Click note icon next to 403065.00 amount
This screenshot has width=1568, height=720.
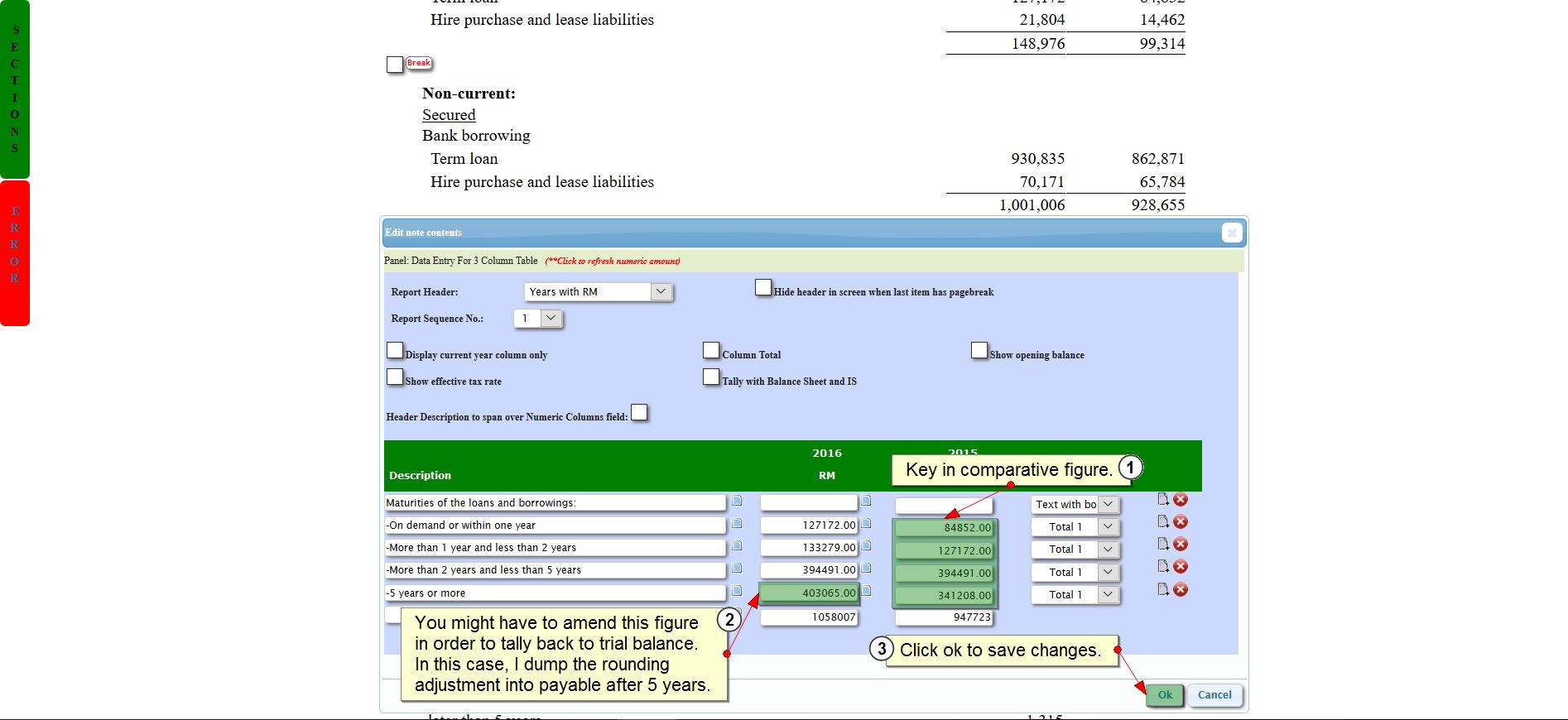(x=866, y=591)
